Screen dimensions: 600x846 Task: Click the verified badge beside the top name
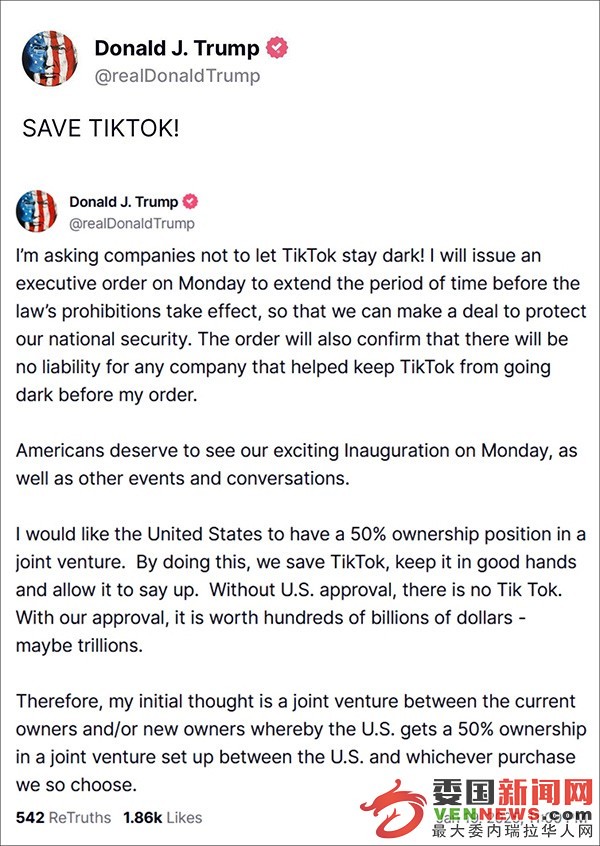point(277,48)
